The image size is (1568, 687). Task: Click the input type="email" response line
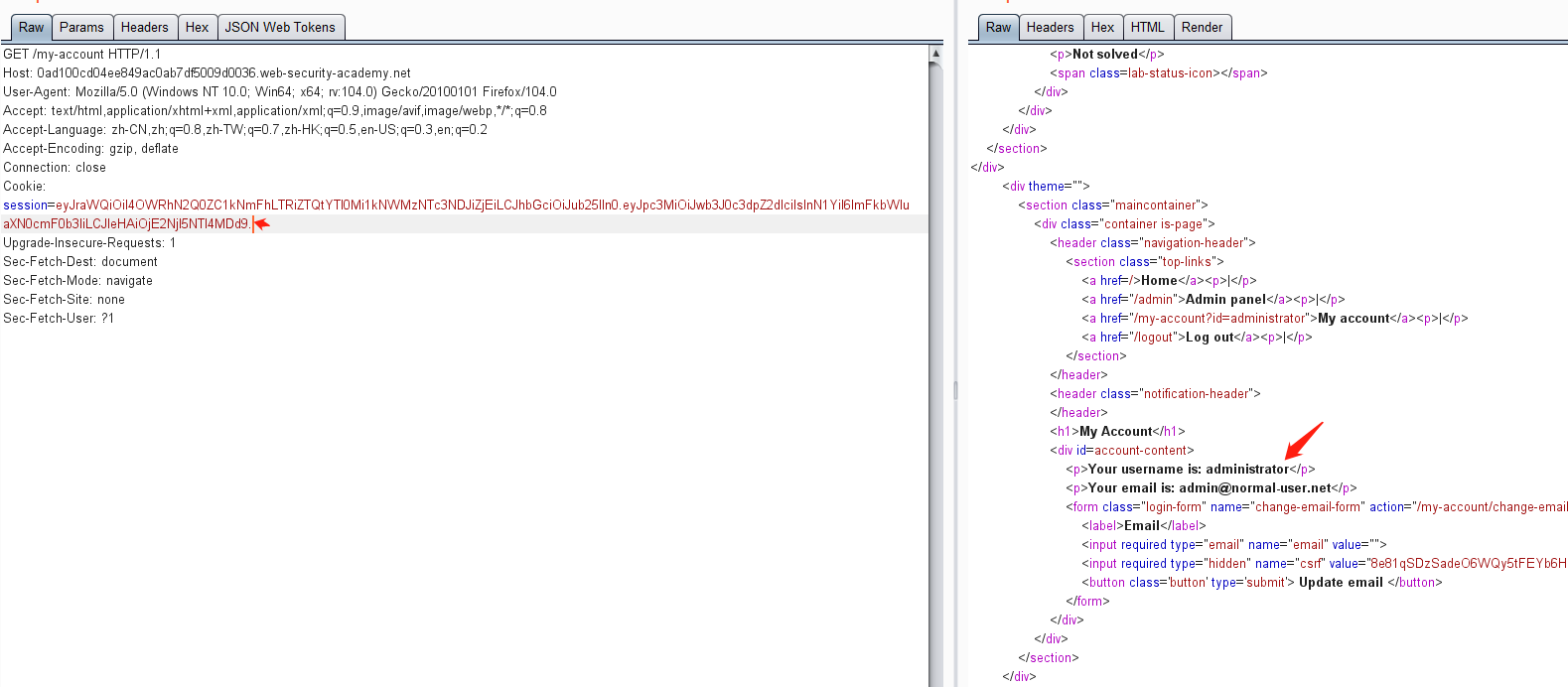coord(1234,545)
